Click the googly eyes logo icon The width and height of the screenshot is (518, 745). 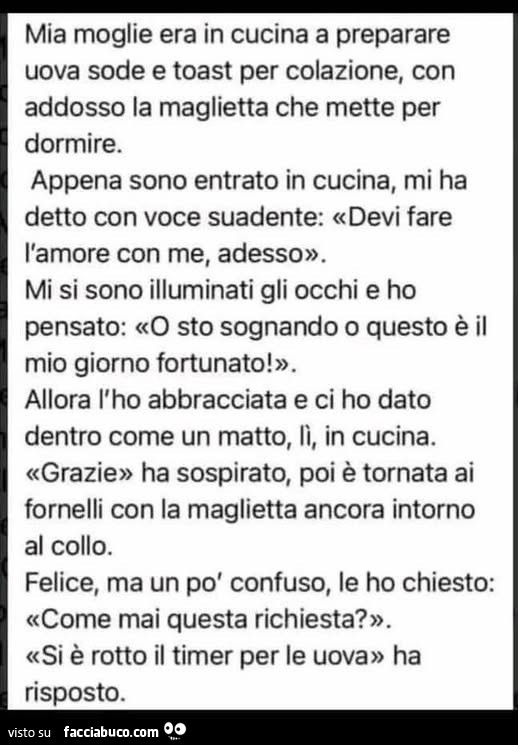175,730
